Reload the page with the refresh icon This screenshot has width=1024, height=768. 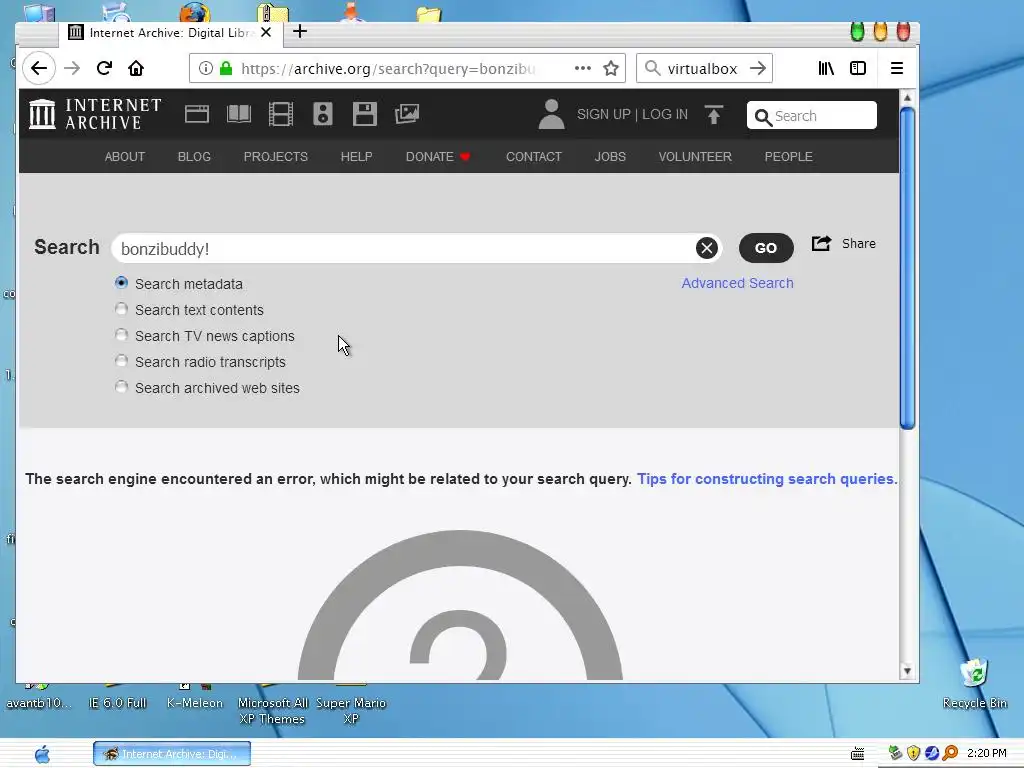tap(104, 68)
